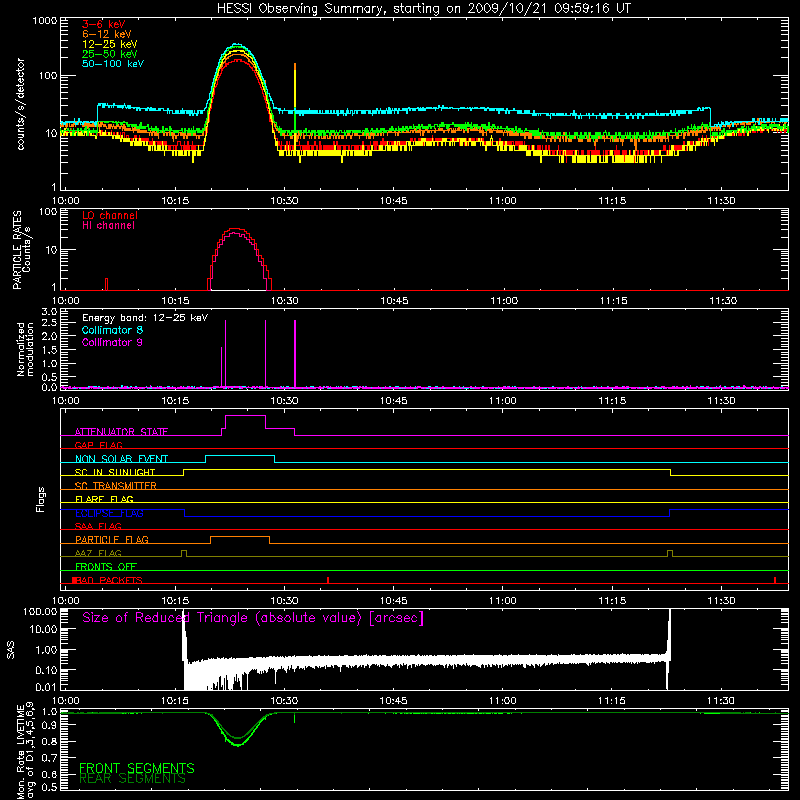
Task: Select the "SAA FLAG" label
Action: coord(98,526)
